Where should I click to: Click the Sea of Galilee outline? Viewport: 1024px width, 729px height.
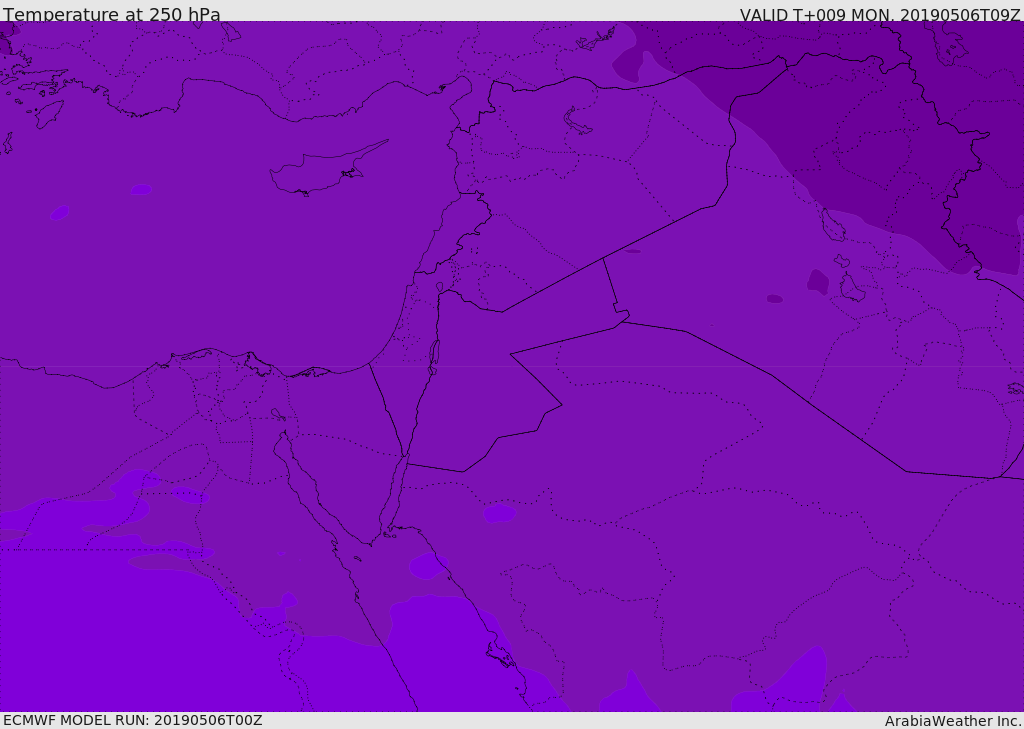coord(439,288)
